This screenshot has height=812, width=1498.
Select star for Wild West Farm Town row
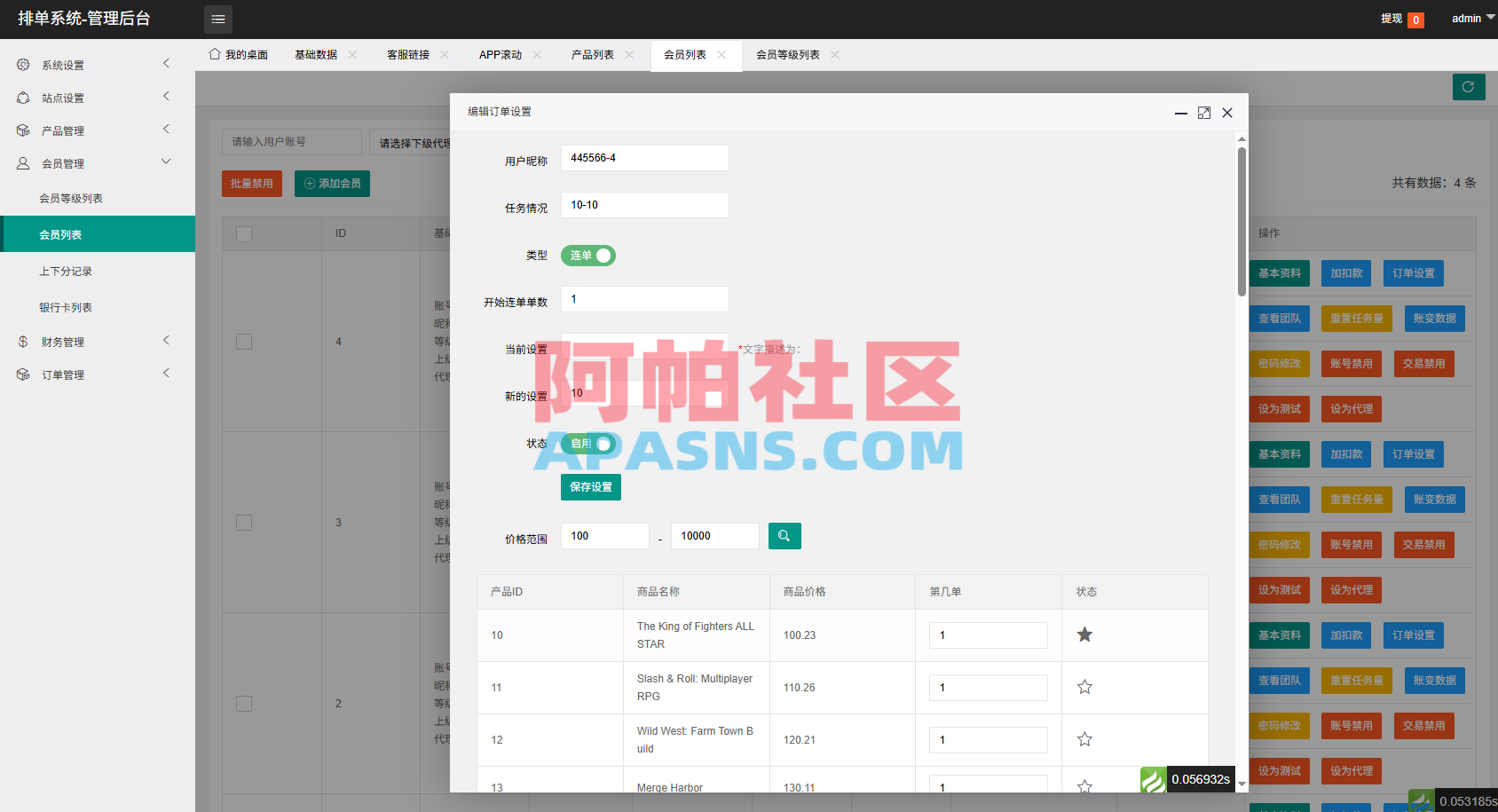click(1084, 739)
